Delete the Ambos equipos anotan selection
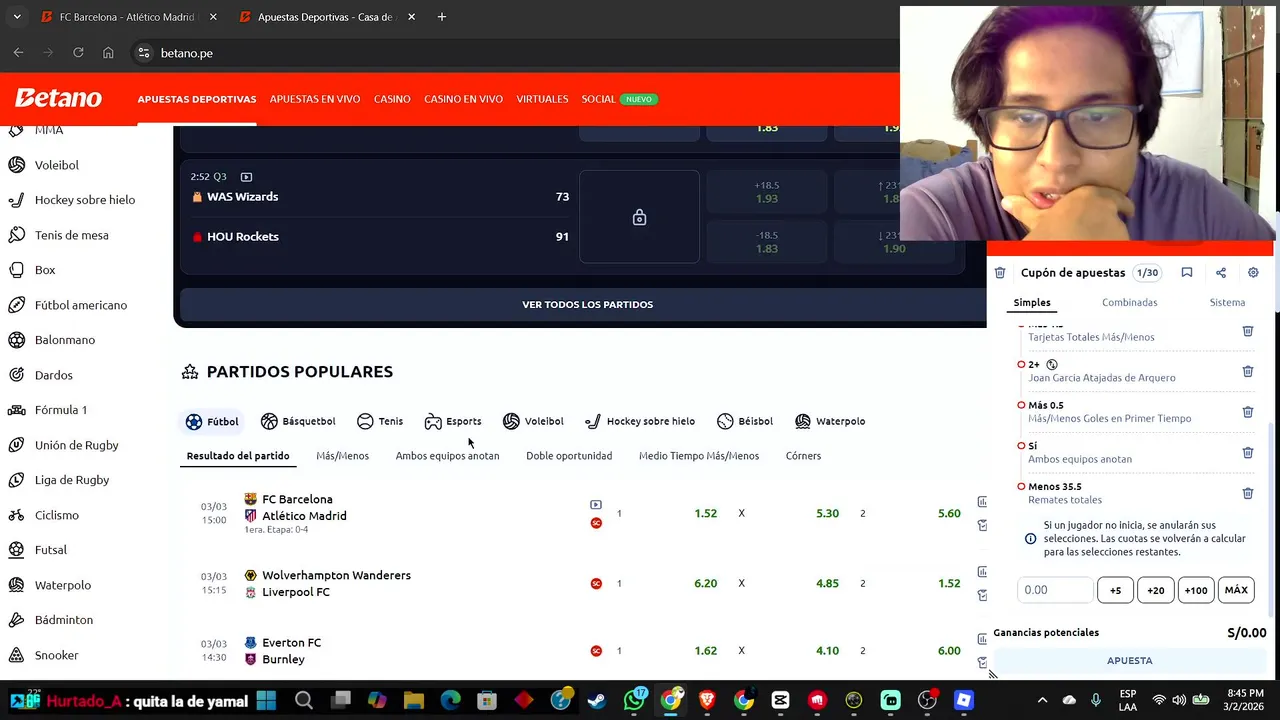The image size is (1280, 720). tap(1247, 452)
